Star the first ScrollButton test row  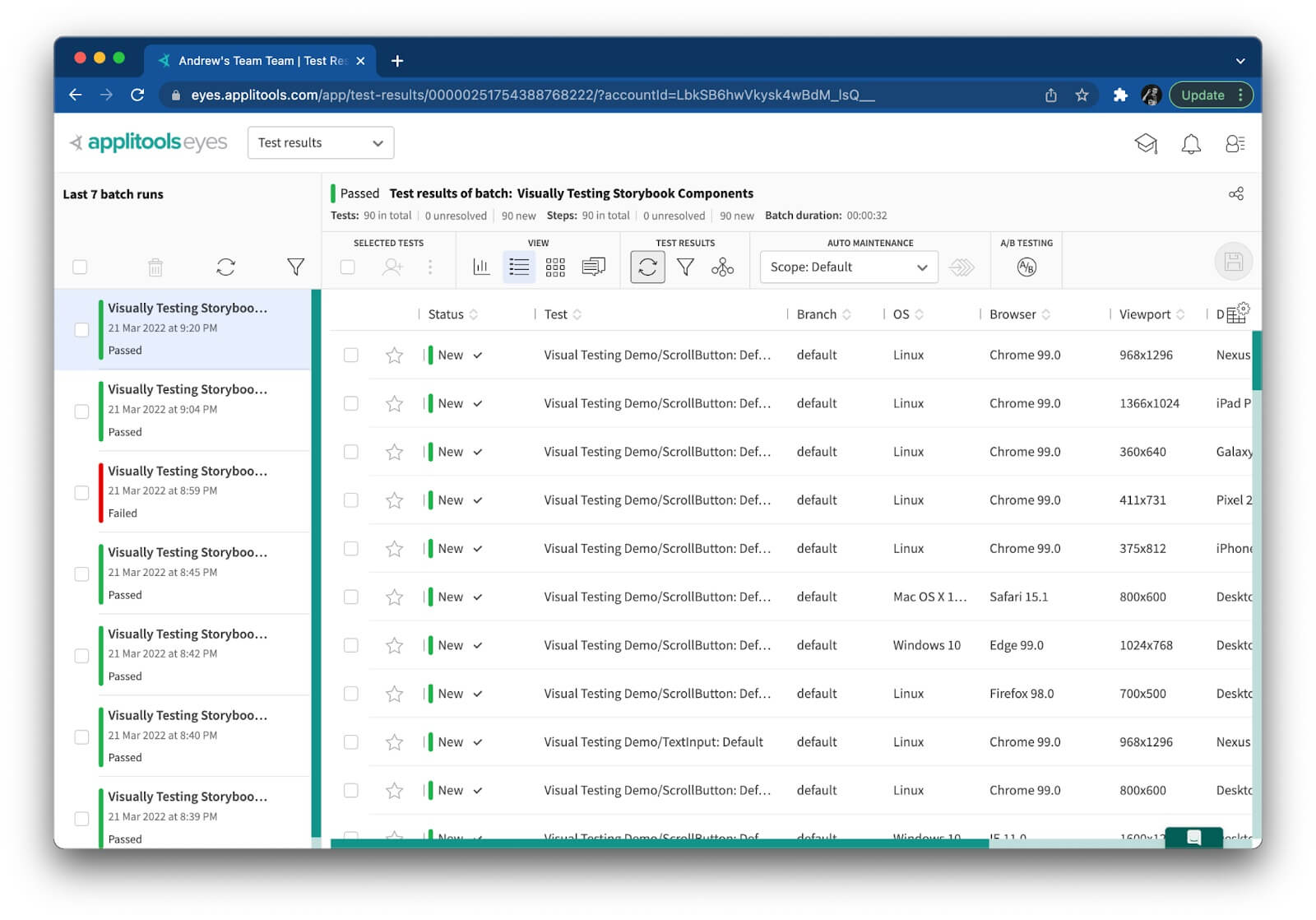(394, 355)
